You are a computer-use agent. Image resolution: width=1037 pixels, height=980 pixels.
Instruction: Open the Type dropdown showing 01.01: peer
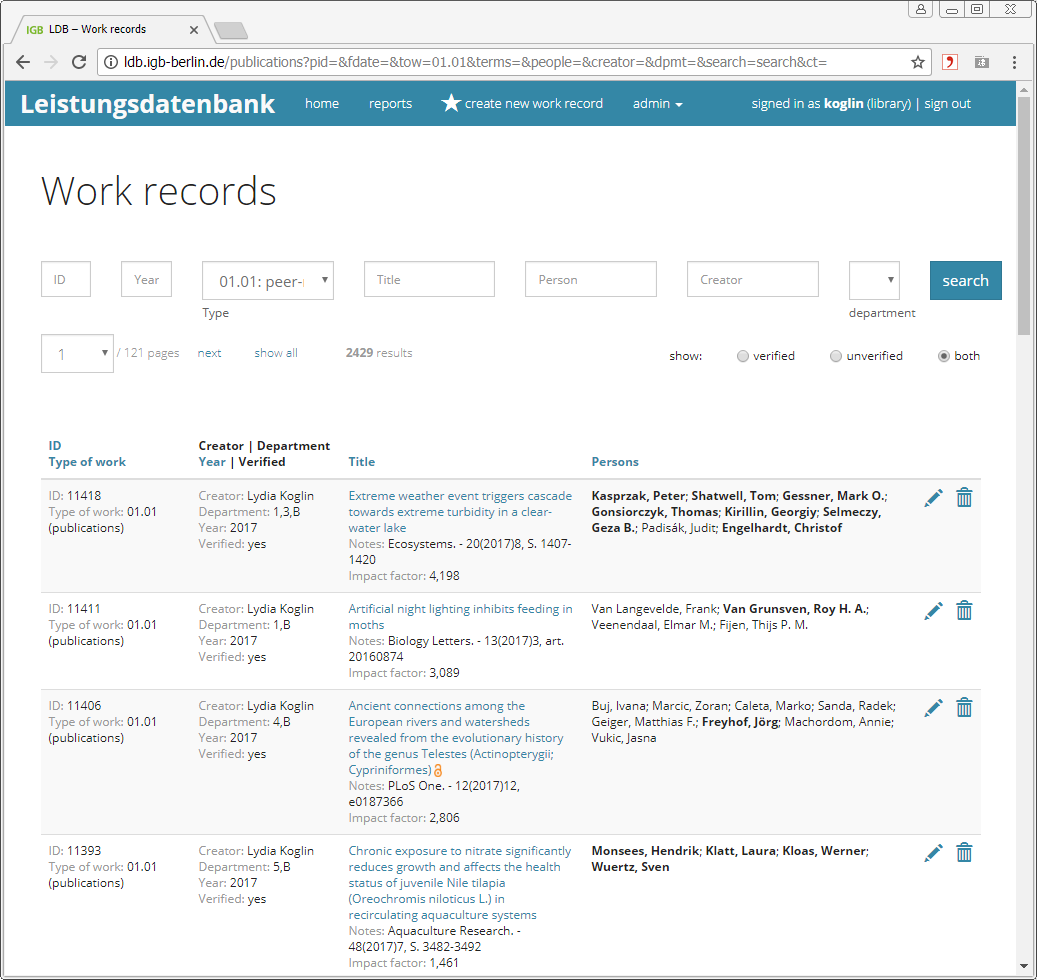pyautogui.click(x=268, y=281)
